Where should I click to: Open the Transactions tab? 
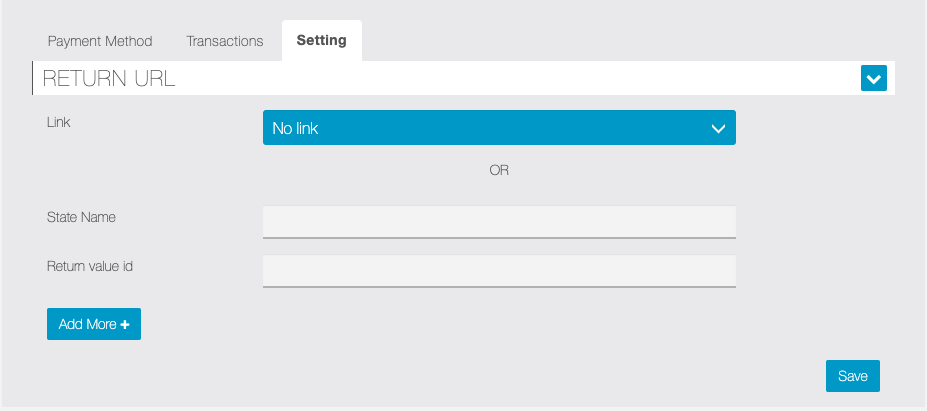coord(225,41)
